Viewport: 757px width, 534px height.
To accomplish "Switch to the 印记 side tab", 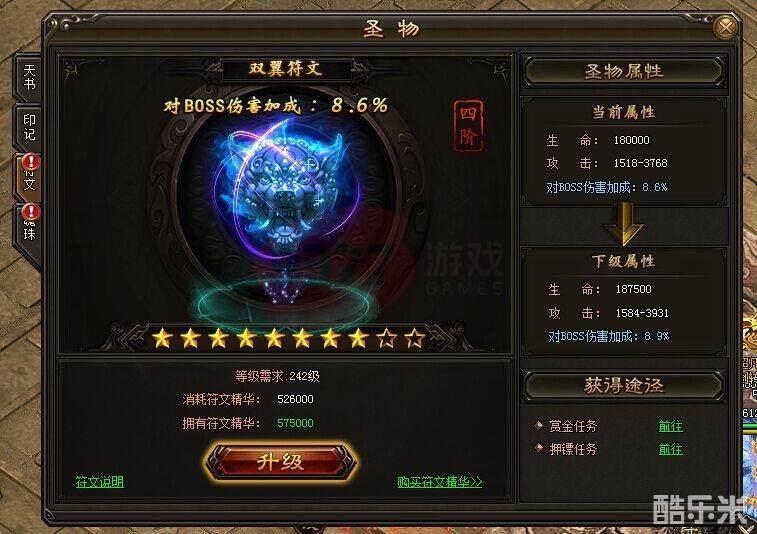I will 28,127.
